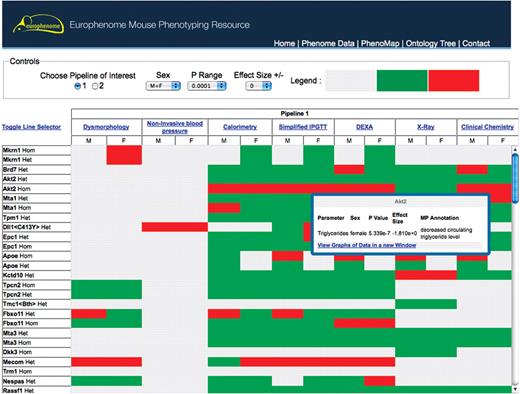Image resolution: width=520 pixels, height=394 pixels.
Task: Click grey legend swatch
Action: 351,80
